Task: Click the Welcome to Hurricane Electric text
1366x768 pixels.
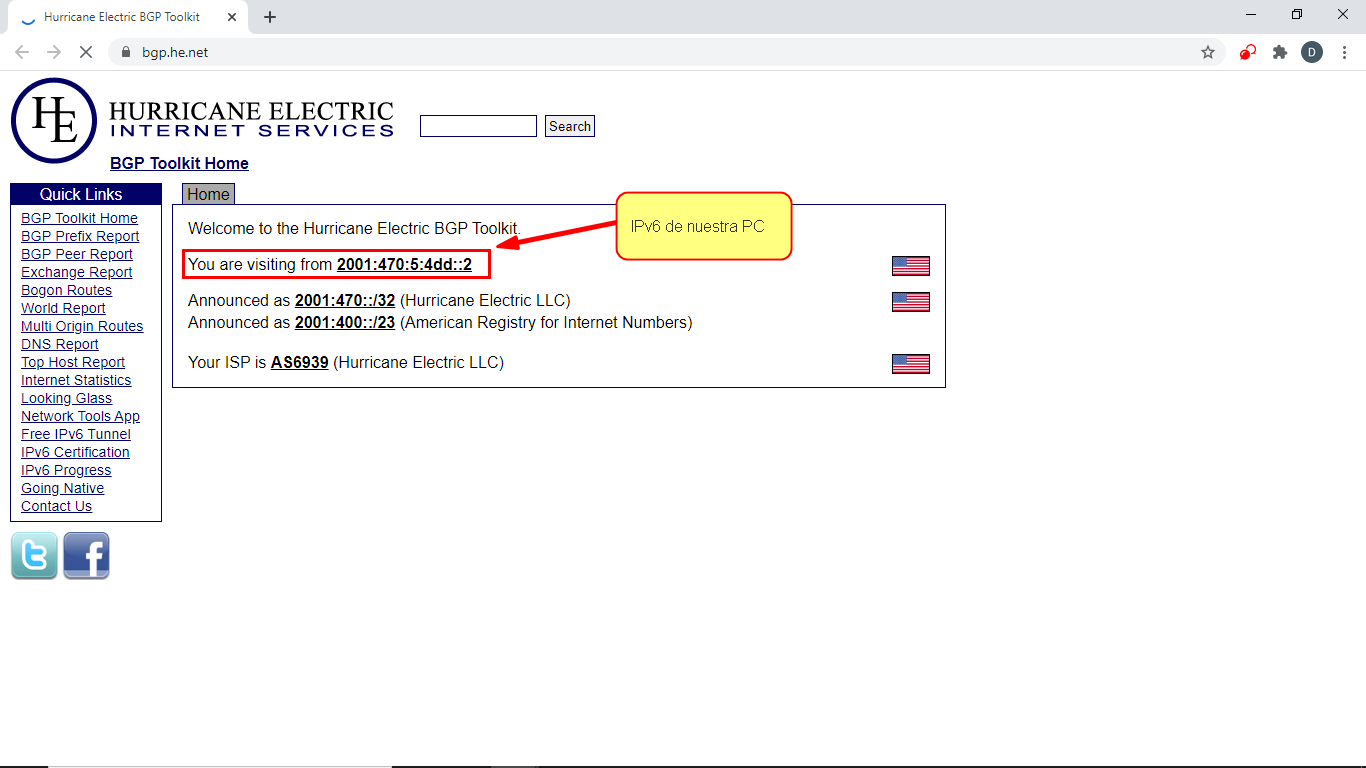Action: pyautogui.click(x=354, y=228)
